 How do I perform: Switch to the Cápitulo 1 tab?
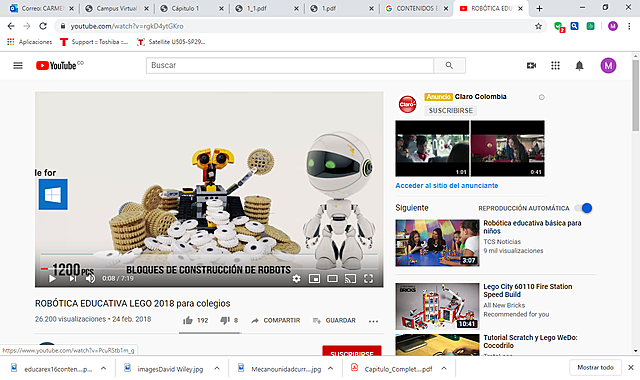[192, 8]
